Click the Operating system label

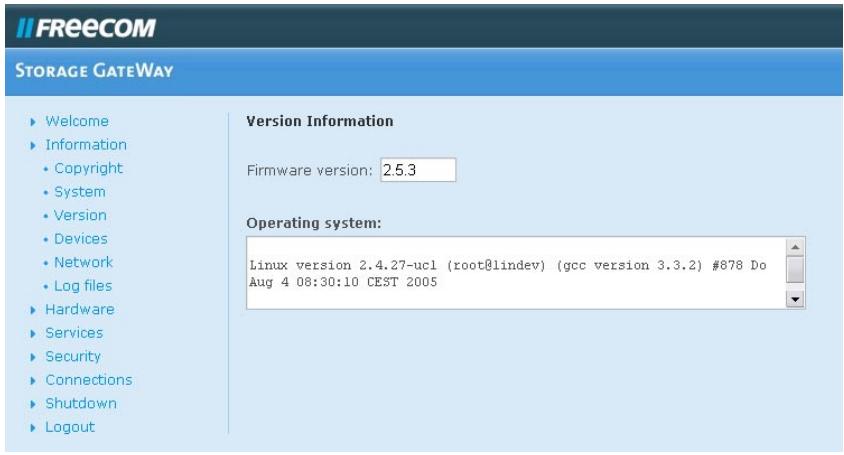click(314, 223)
